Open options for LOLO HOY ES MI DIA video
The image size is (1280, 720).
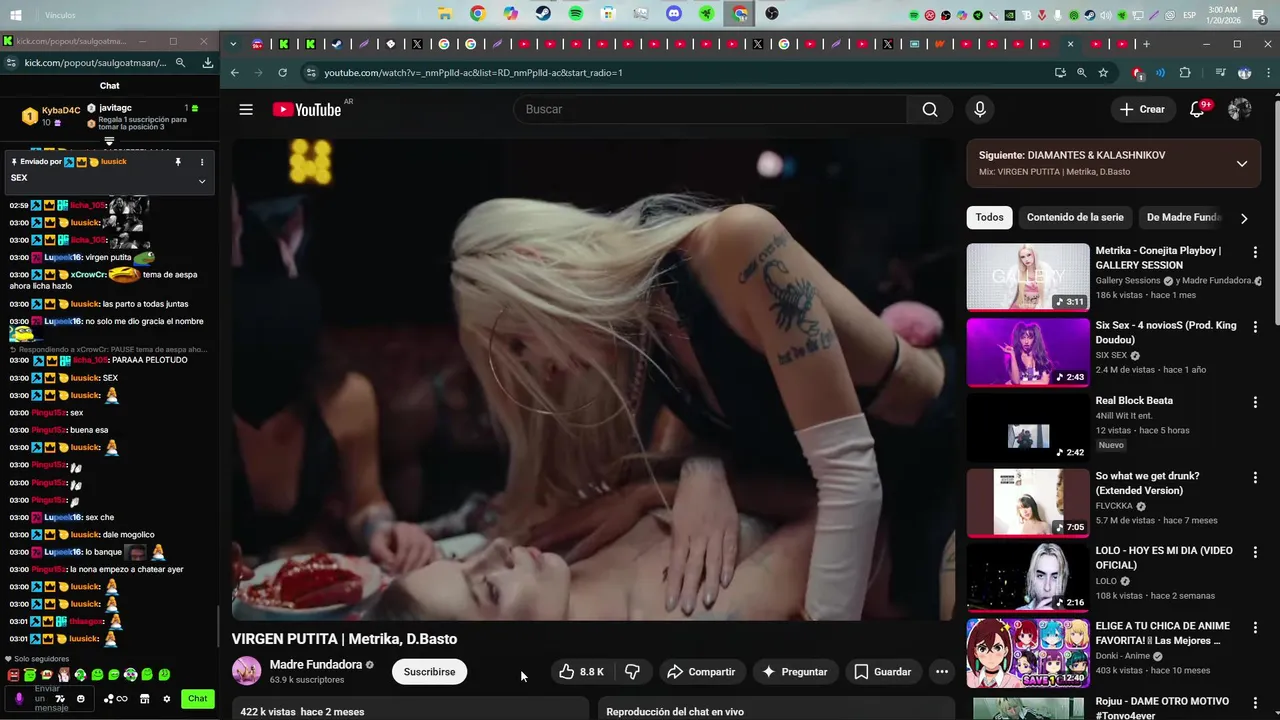tap(1255, 552)
